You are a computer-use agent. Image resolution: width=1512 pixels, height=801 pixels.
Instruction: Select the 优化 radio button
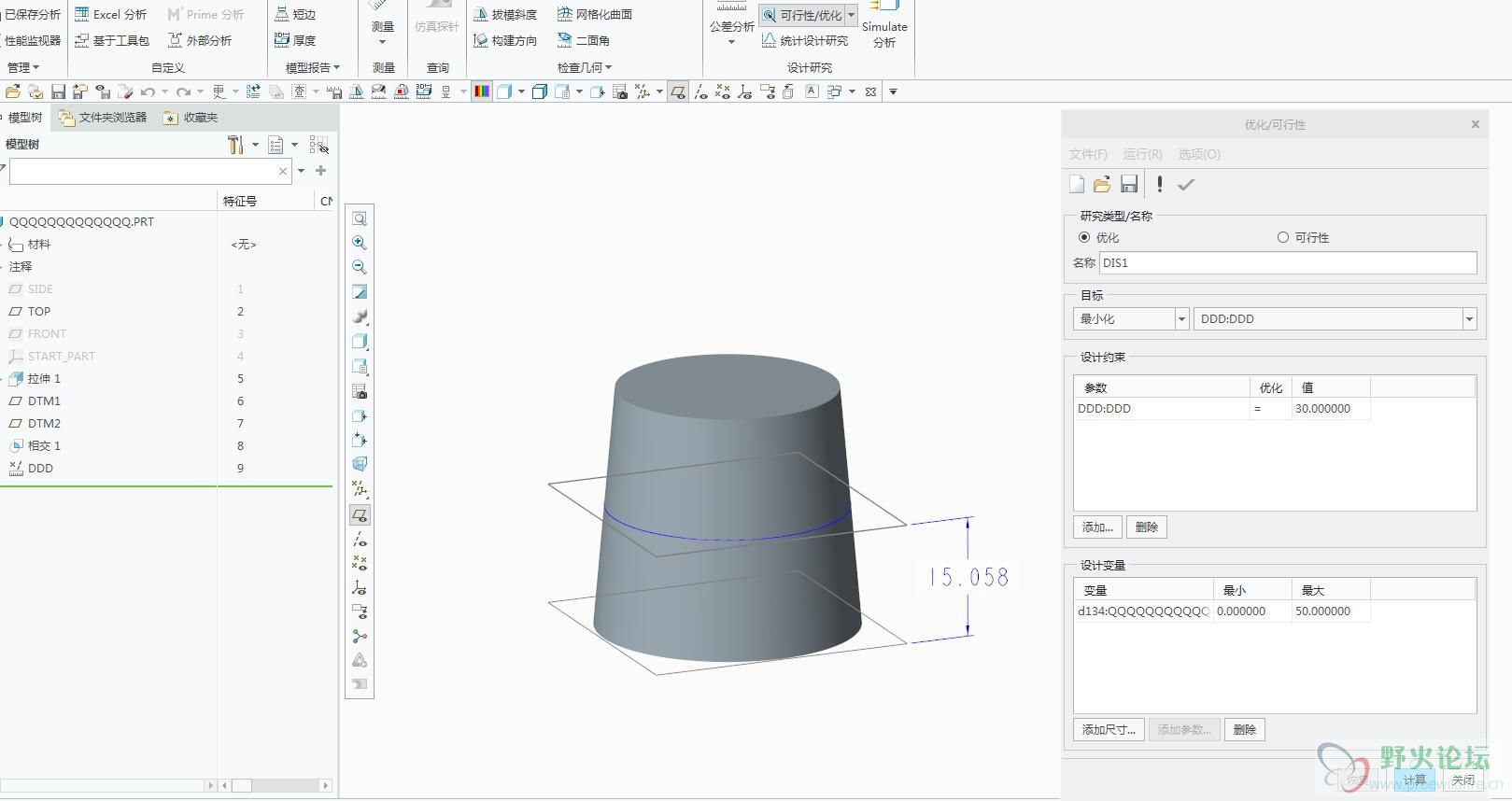(1084, 238)
